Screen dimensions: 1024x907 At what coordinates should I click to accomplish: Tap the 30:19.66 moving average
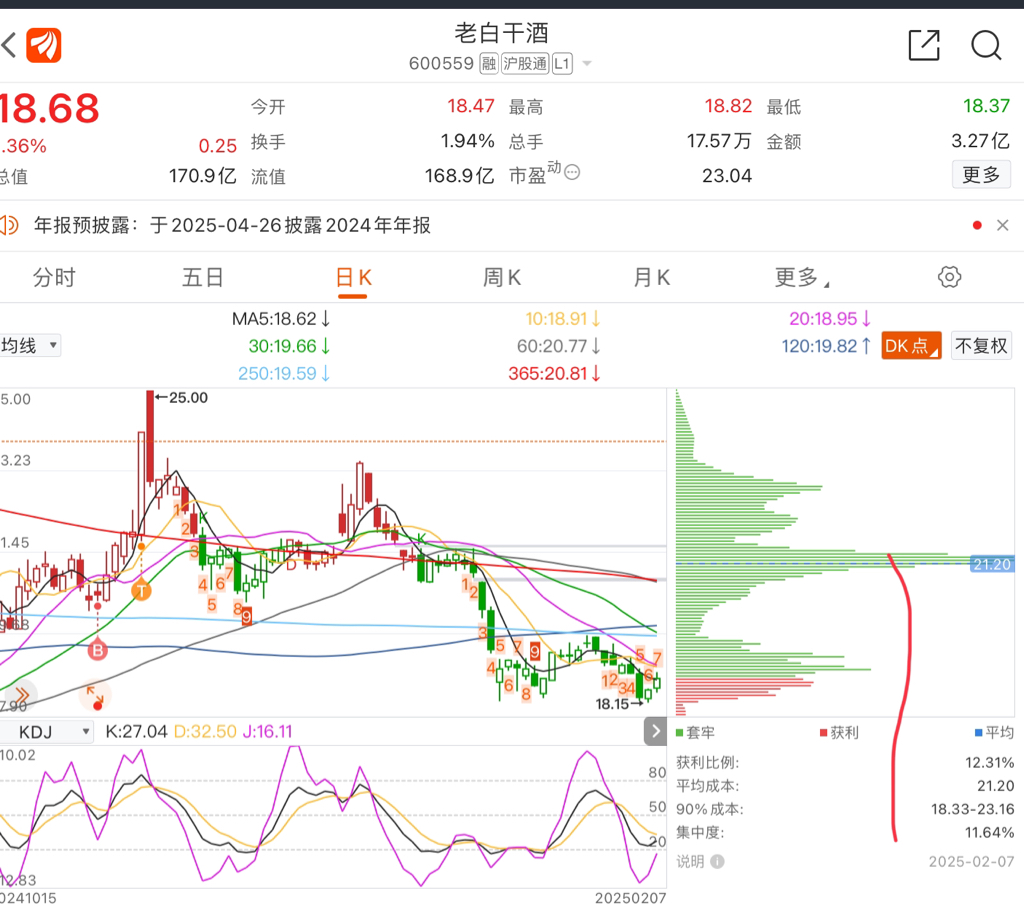[289, 346]
